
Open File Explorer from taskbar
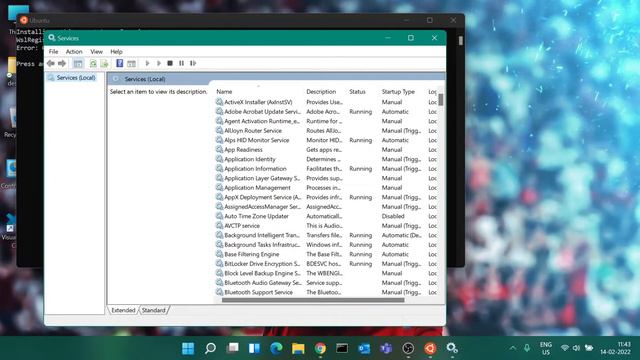pos(298,348)
